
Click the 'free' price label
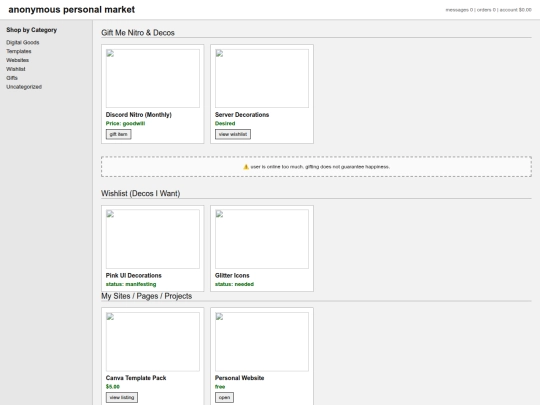[x=220, y=387]
